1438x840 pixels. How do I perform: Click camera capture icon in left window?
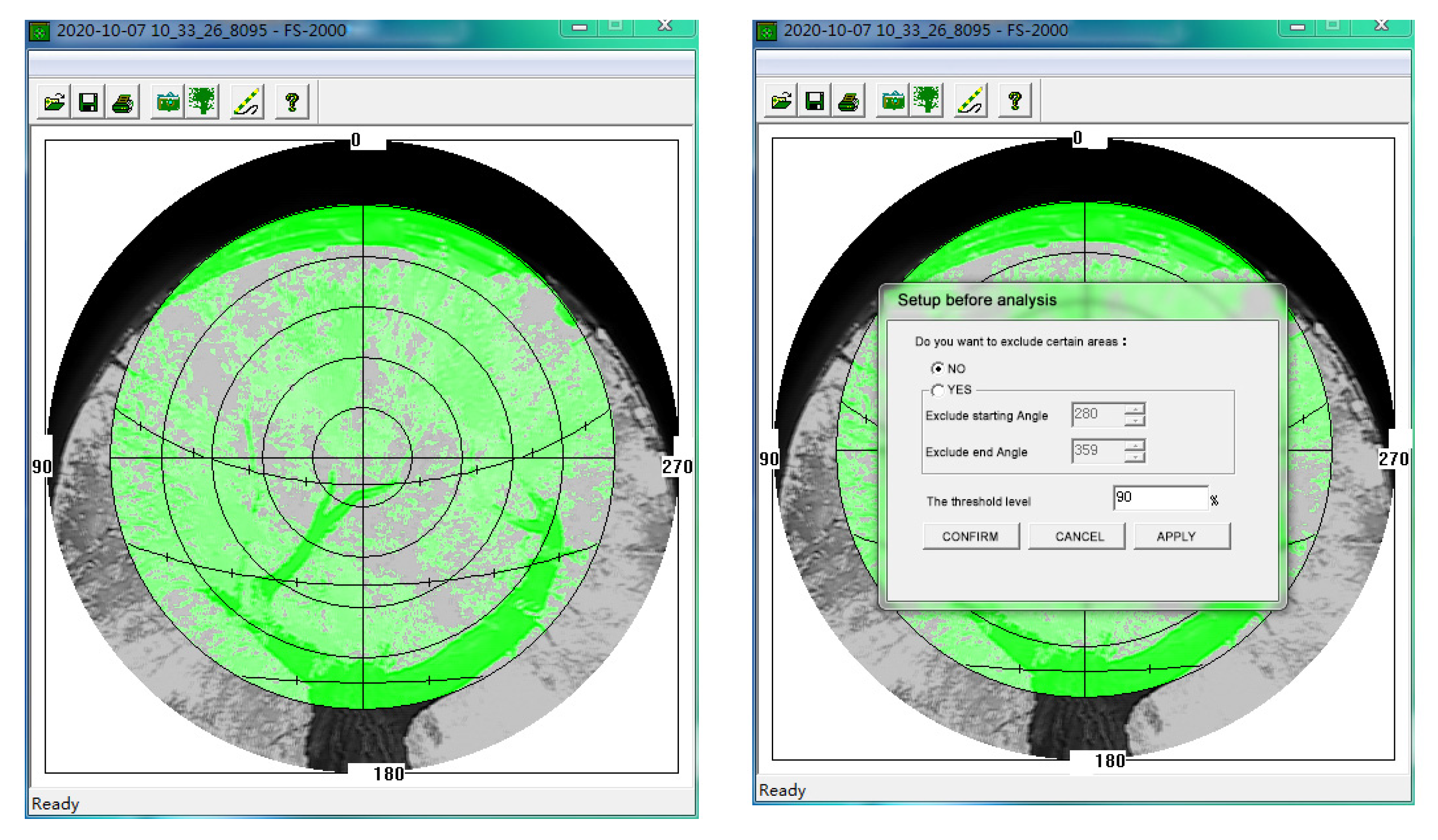(168, 103)
